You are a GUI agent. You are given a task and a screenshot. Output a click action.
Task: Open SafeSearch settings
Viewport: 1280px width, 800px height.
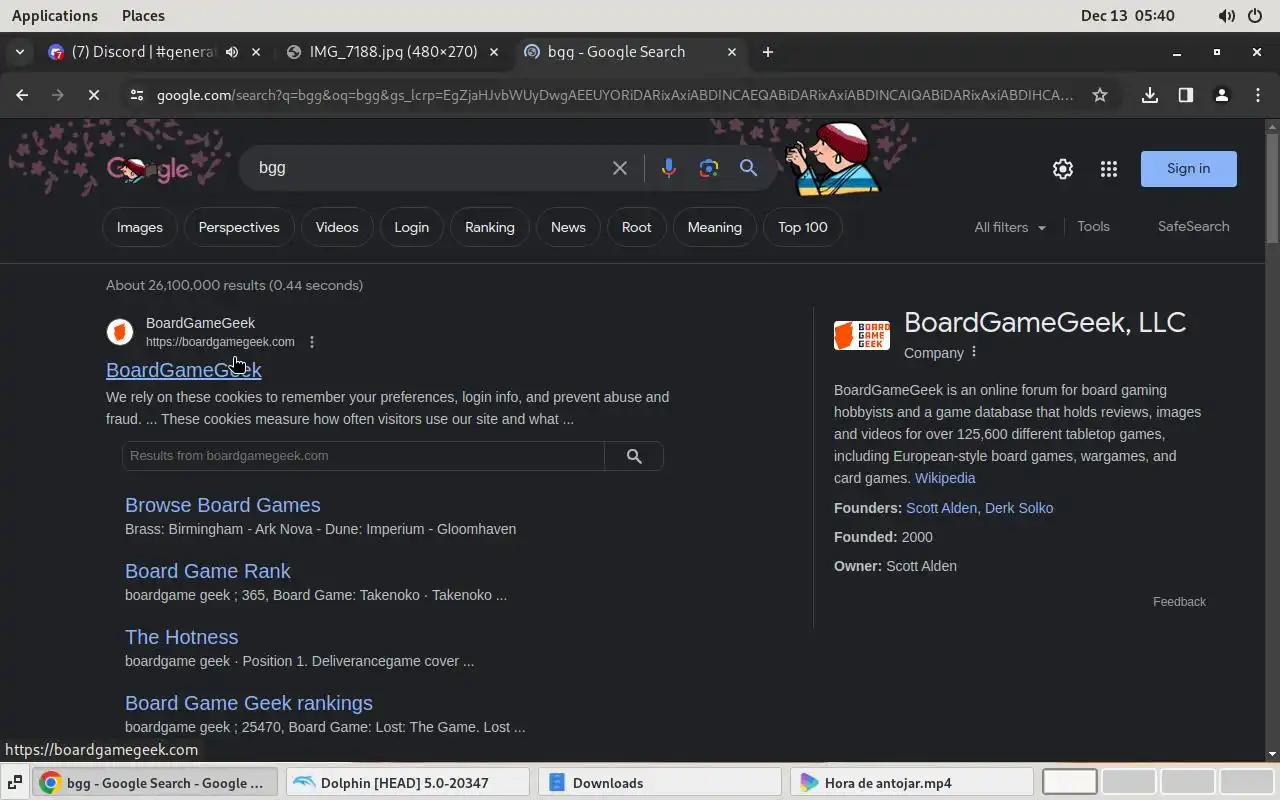[1193, 227]
